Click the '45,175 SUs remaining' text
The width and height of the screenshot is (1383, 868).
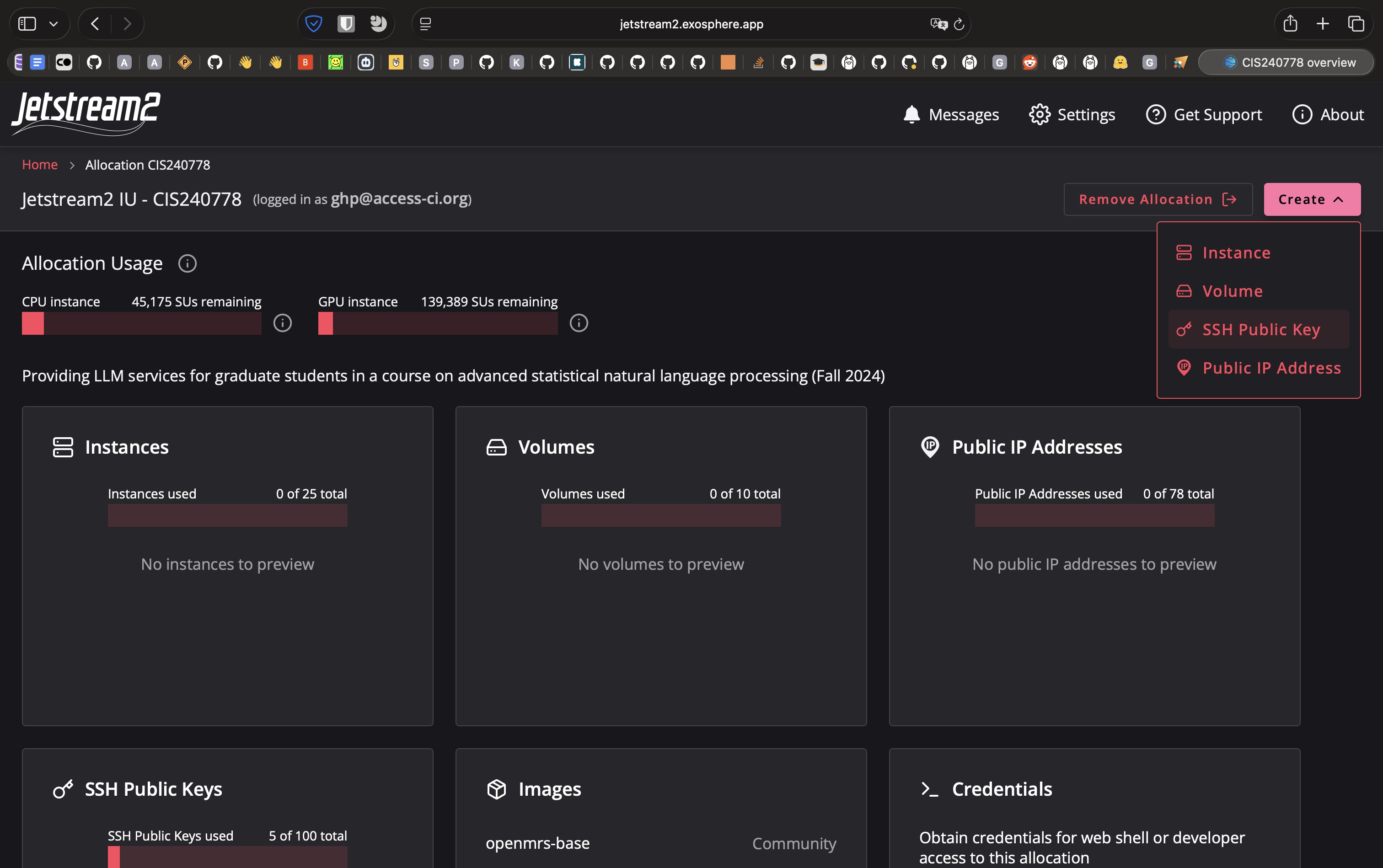tap(196, 302)
